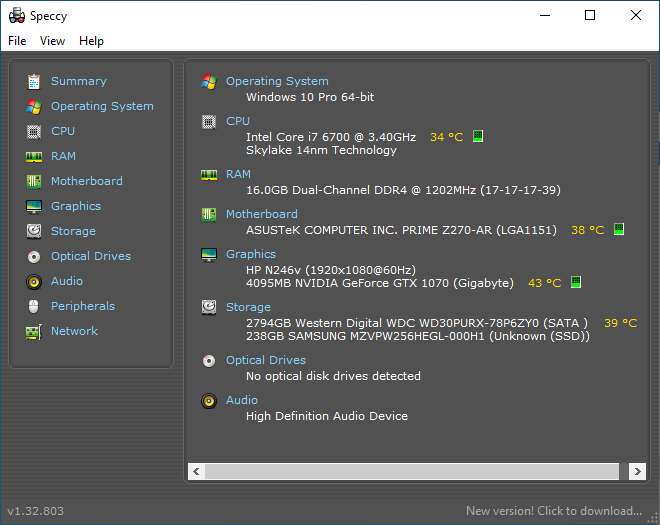This screenshot has width=660, height=525.
Task: Click the Optical Drives disc icon in sidebar
Action: coord(34,256)
